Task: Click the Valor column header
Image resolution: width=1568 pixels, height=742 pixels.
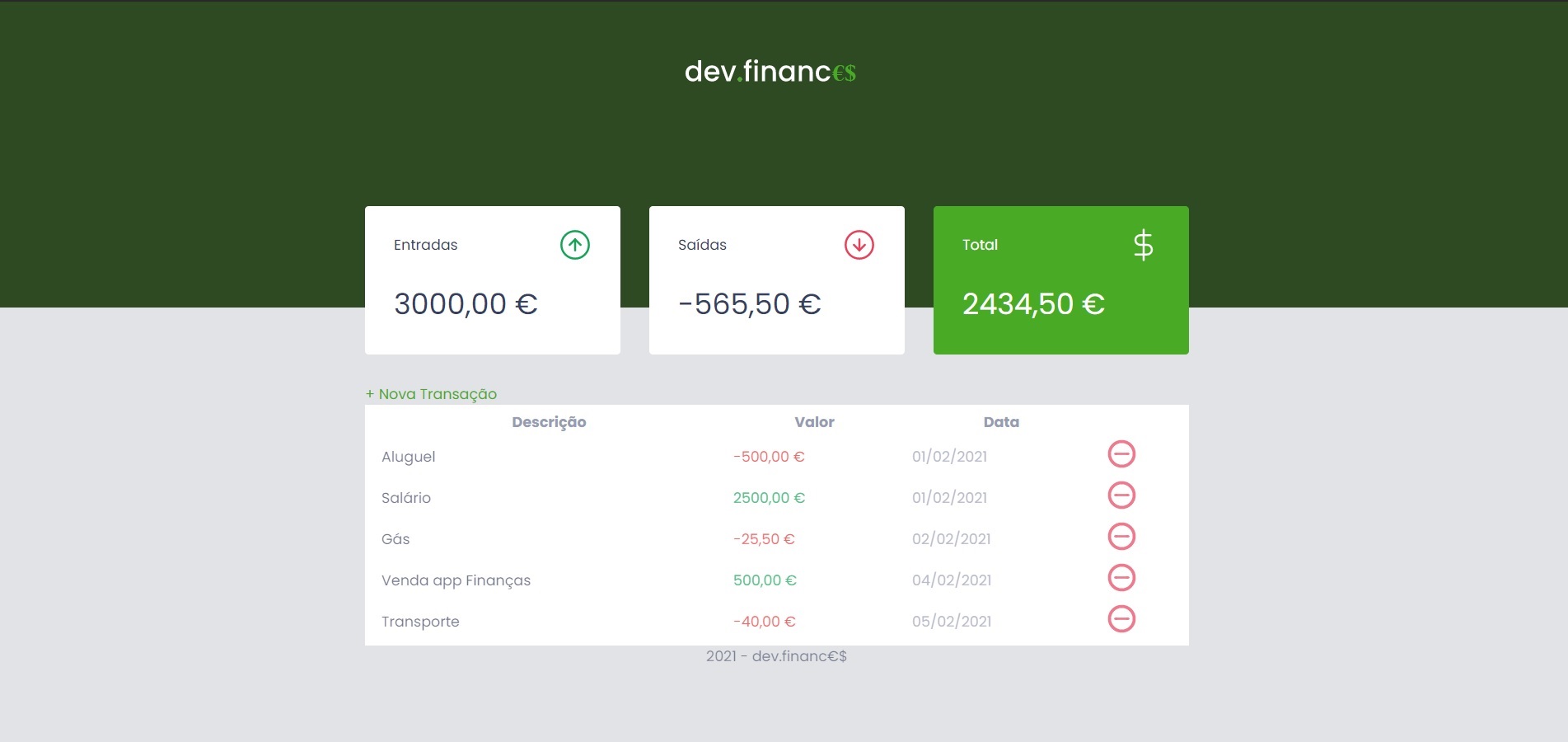Action: point(813,421)
